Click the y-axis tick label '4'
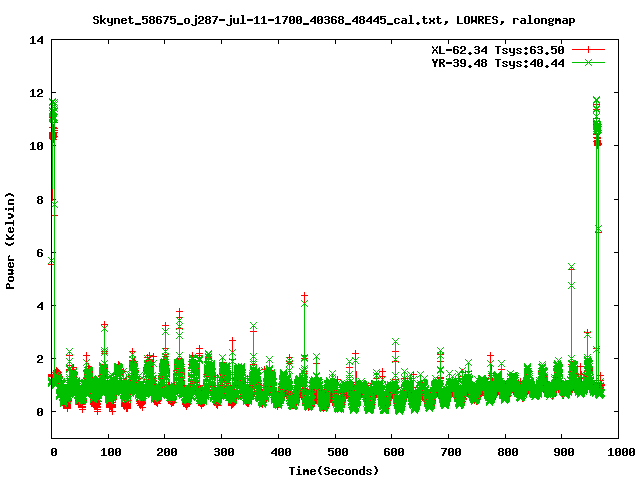This screenshot has height=480, width=640. pos(40,306)
